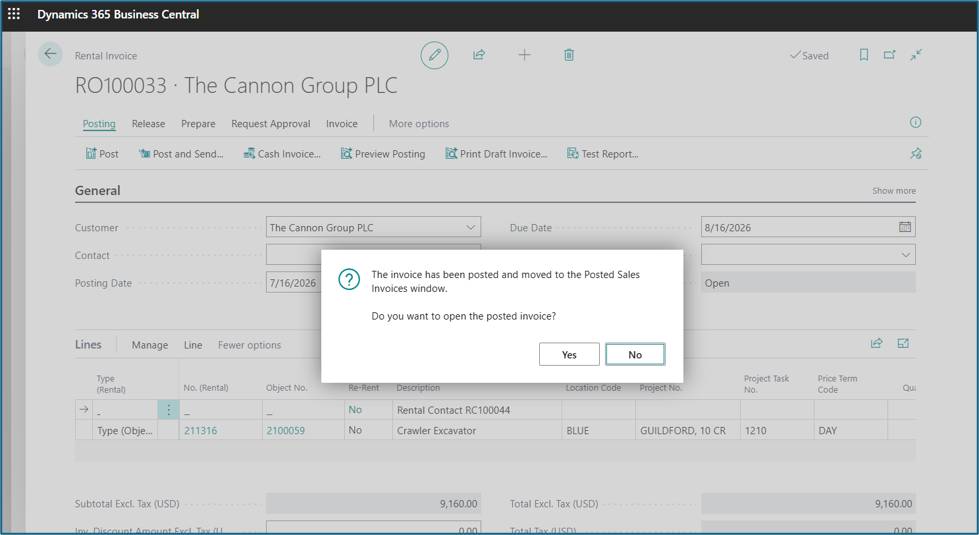The width and height of the screenshot is (979, 535).
Task: Click the Posting Date field
Action: click(293, 283)
